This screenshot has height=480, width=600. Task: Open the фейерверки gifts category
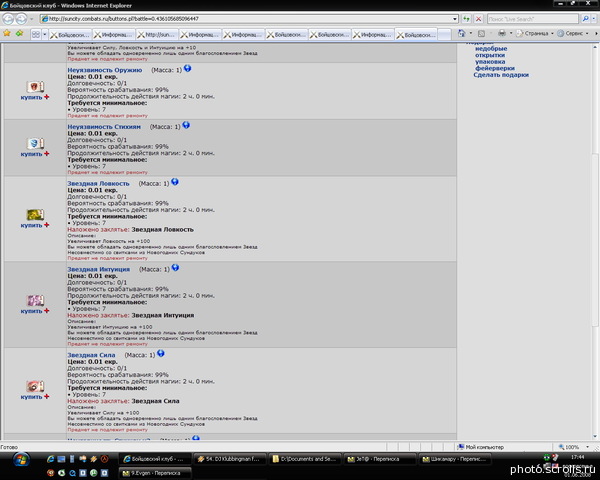[495, 68]
